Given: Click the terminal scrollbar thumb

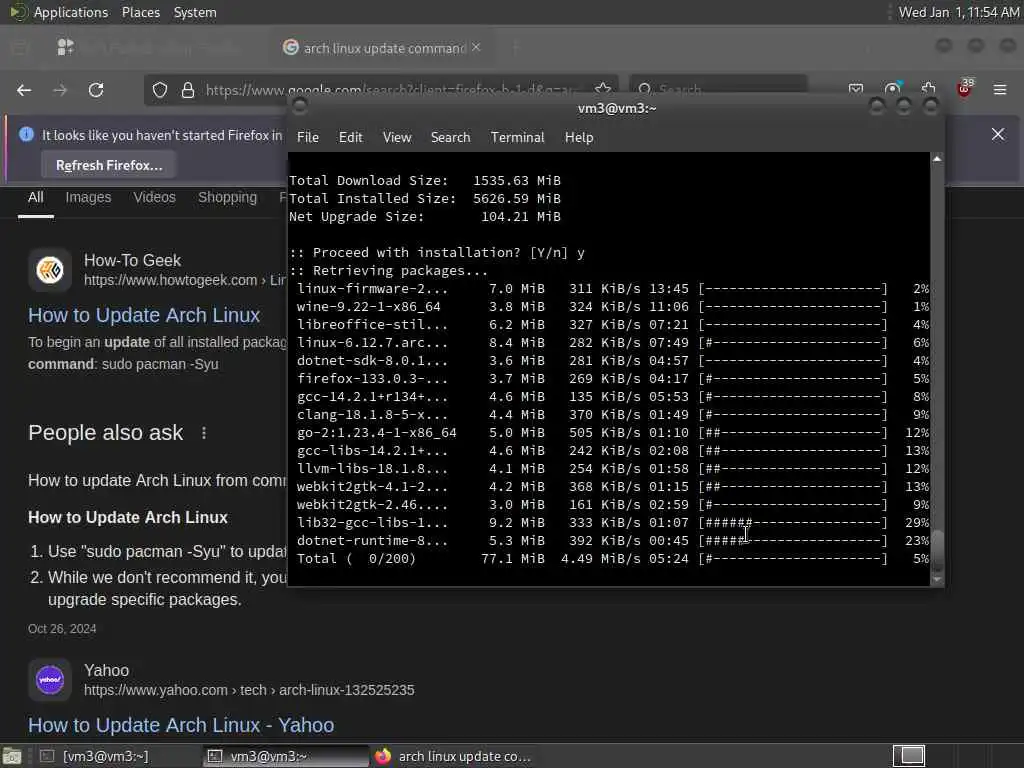Looking at the screenshot, I should tap(937, 552).
